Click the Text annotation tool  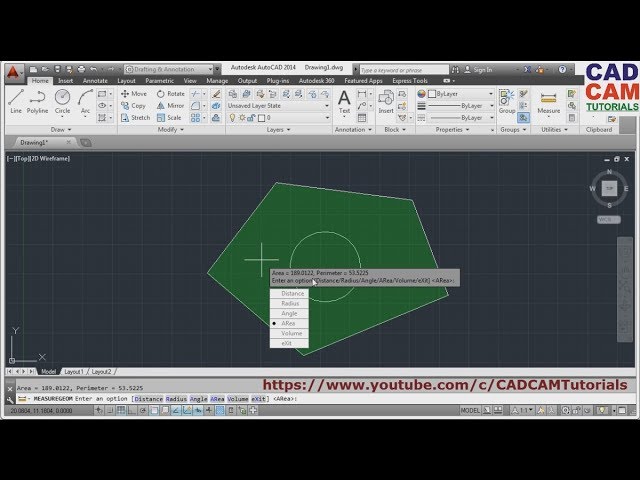point(344,101)
